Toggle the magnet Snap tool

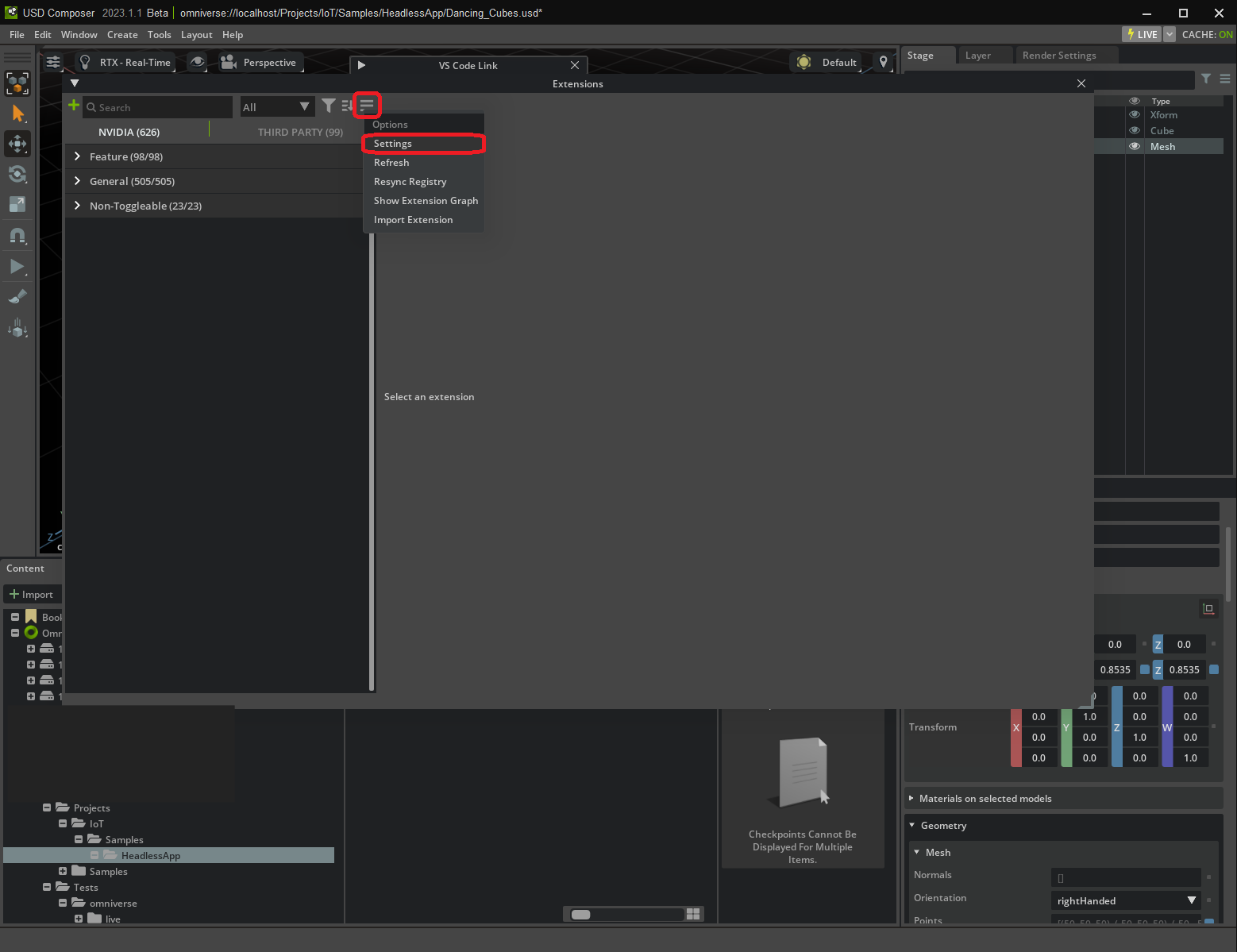tap(17, 236)
